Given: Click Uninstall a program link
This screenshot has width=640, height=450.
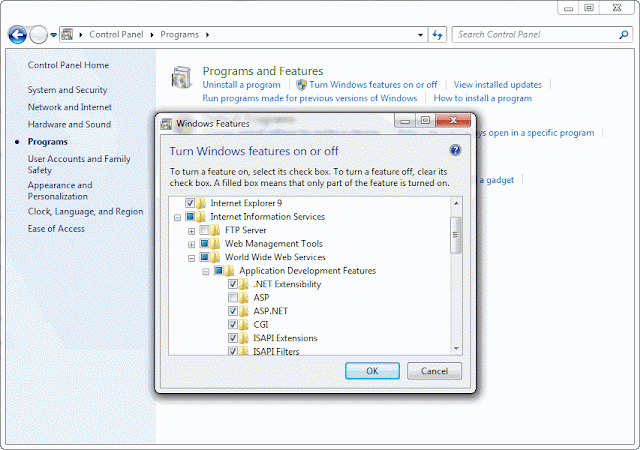Looking at the screenshot, I should click(x=242, y=85).
